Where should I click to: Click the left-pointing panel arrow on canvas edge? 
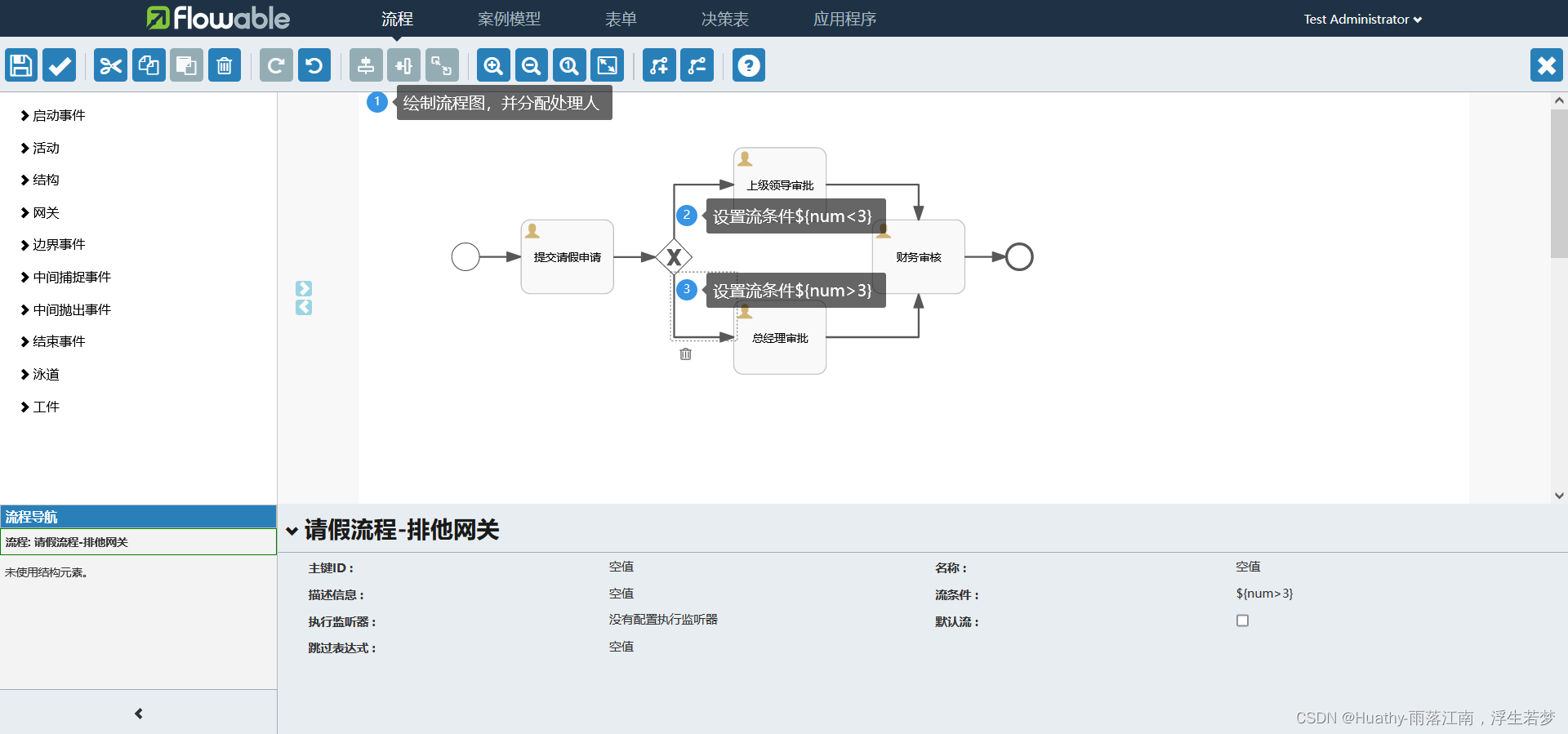[x=304, y=307]
